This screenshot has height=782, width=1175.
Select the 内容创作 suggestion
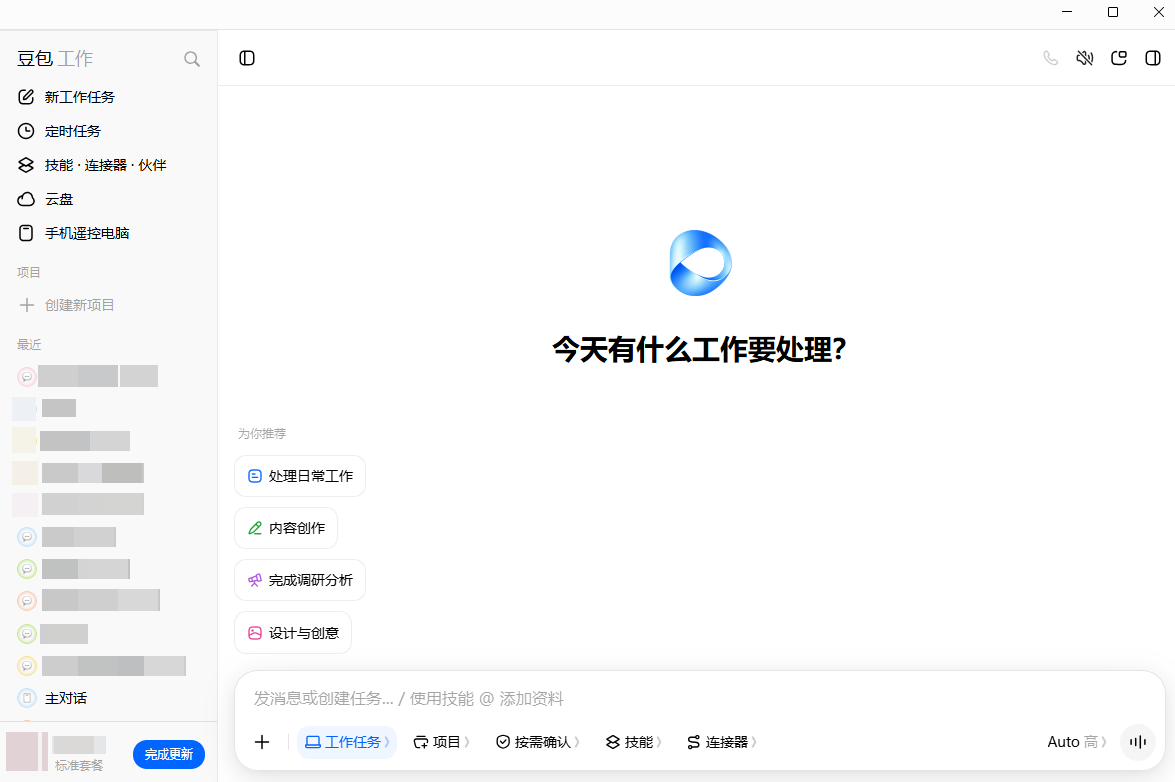(286, 528)
